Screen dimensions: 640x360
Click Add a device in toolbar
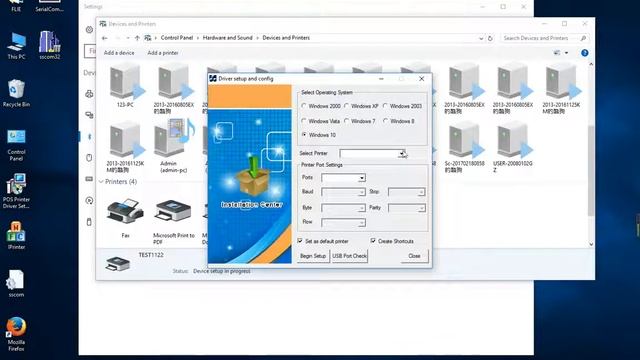click(x=119, y=53)
